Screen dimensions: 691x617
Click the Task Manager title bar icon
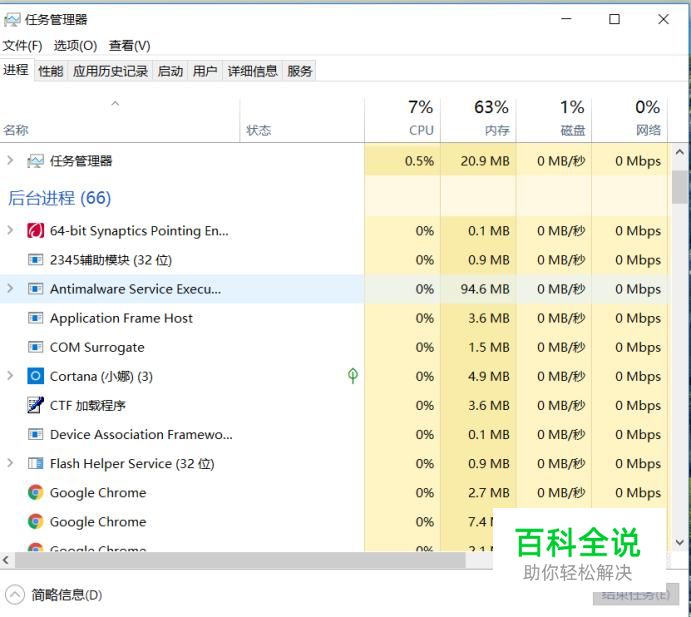pos(12,20)
